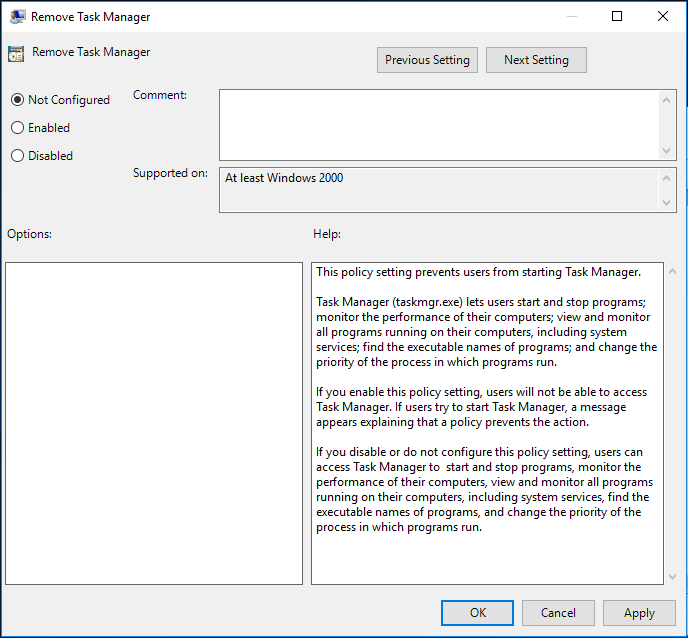This screenshot has width=688, height=638.
Task: Select the Not Configured radio button
Action: pyautogui.click(x=18, y=100)
